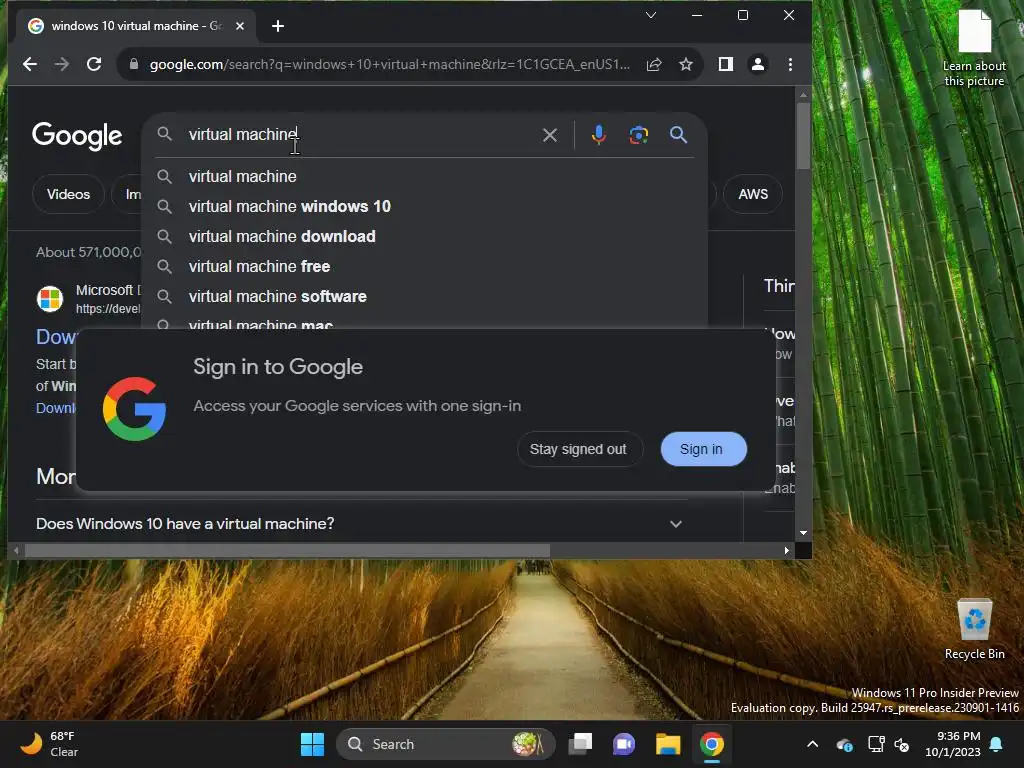Select 'Learn about this picture' desktop icon
Image resolution: width=1024 pixels, height=768 pixels.
click(x=974, y=49)
